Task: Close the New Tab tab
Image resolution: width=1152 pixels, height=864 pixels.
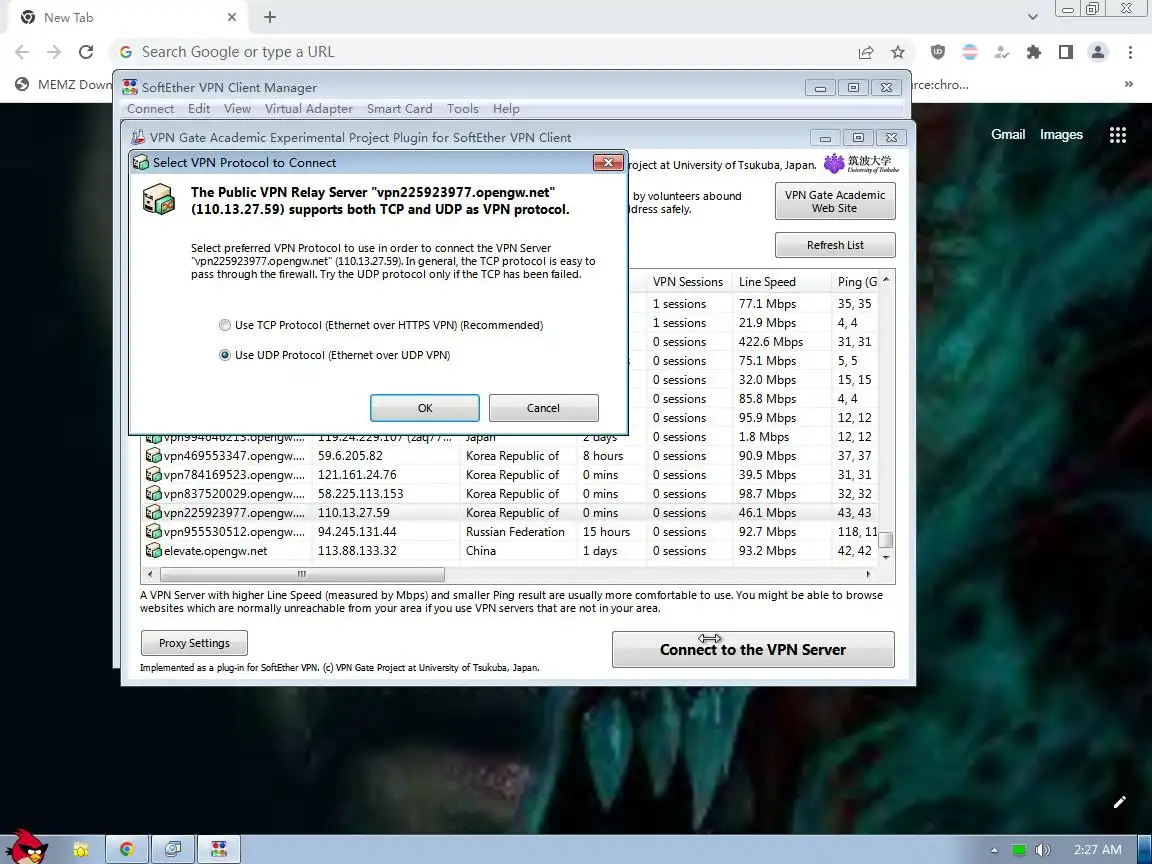Action: [232, 17]
